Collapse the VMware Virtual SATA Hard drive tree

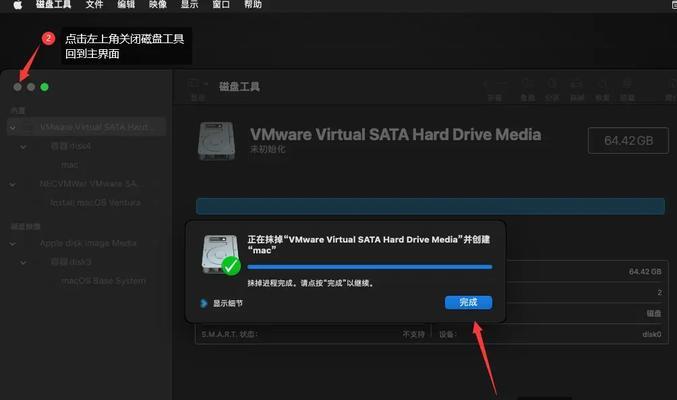point(13,127)
